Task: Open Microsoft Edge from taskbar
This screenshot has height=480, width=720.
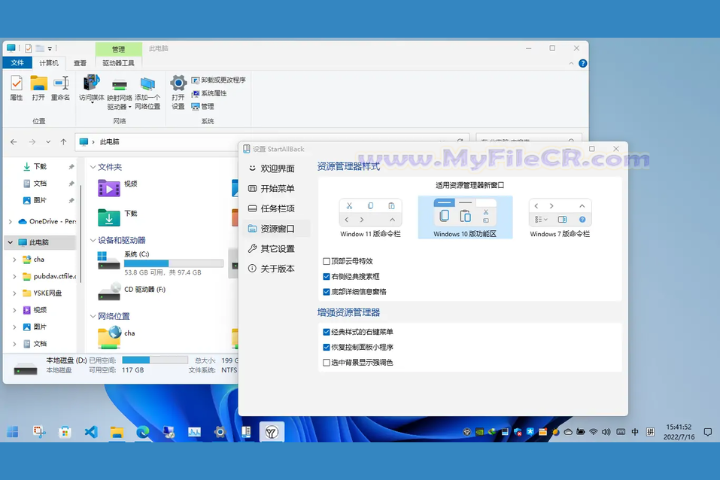Action: [143, 432]
